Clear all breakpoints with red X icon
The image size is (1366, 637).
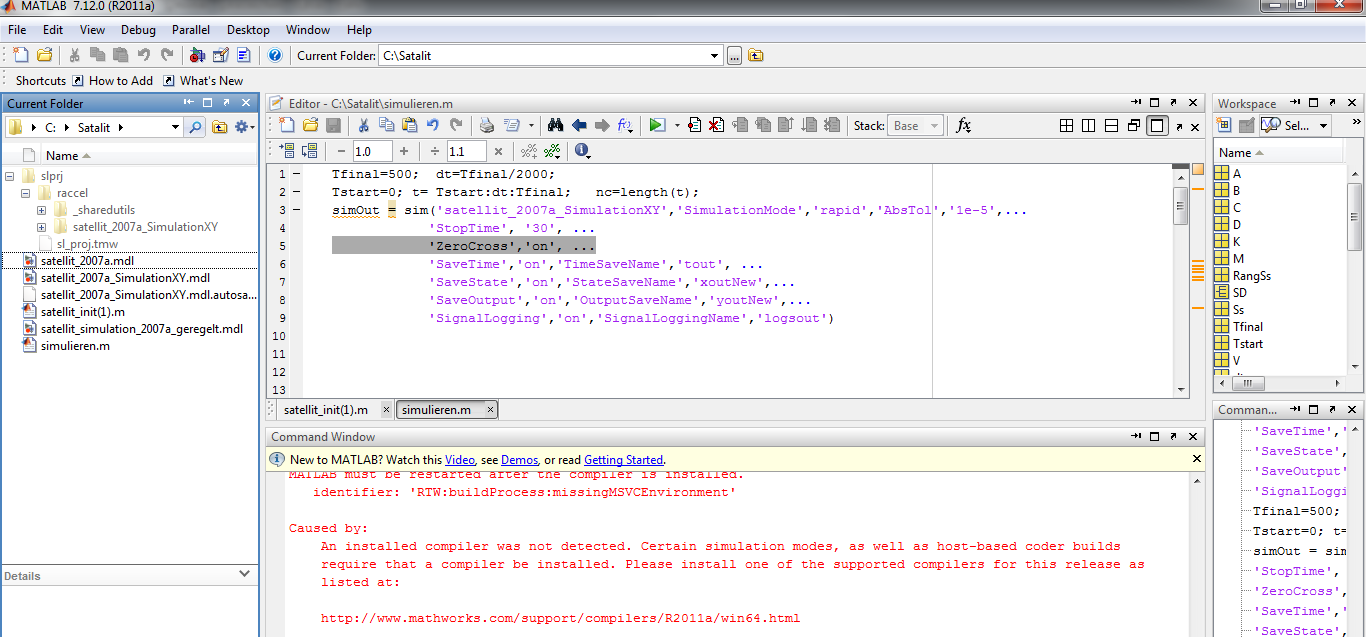click(716, 125)
